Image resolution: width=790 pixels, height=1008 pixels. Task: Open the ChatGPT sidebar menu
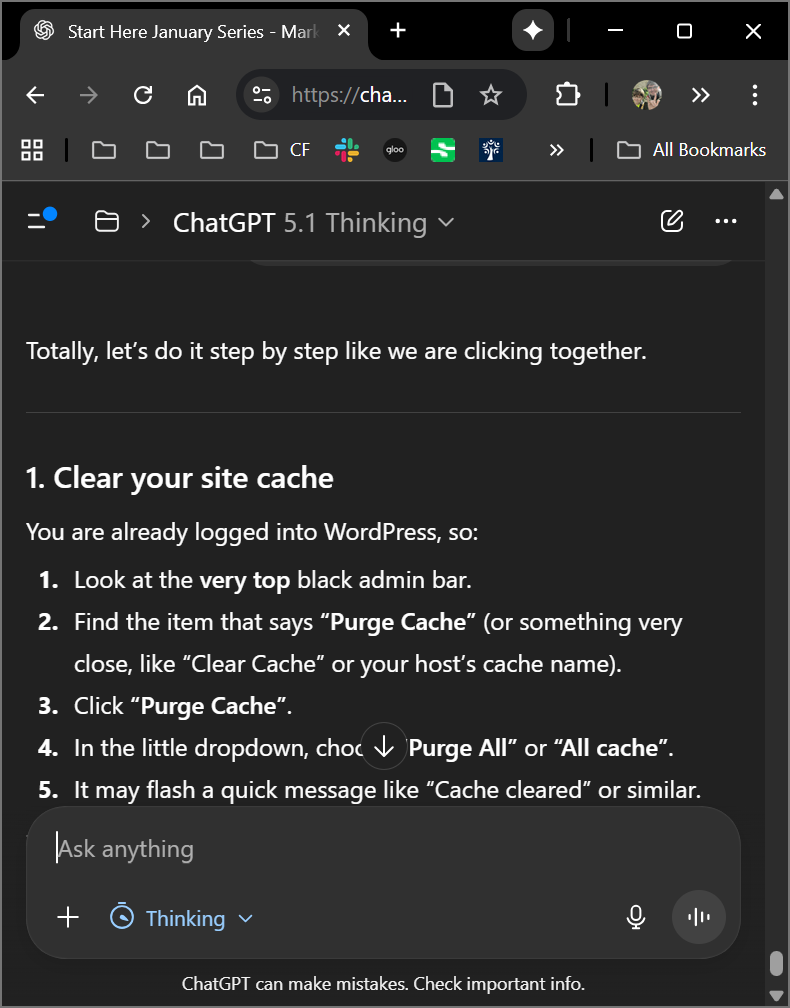pyautogui.click(x=40, y=221)
